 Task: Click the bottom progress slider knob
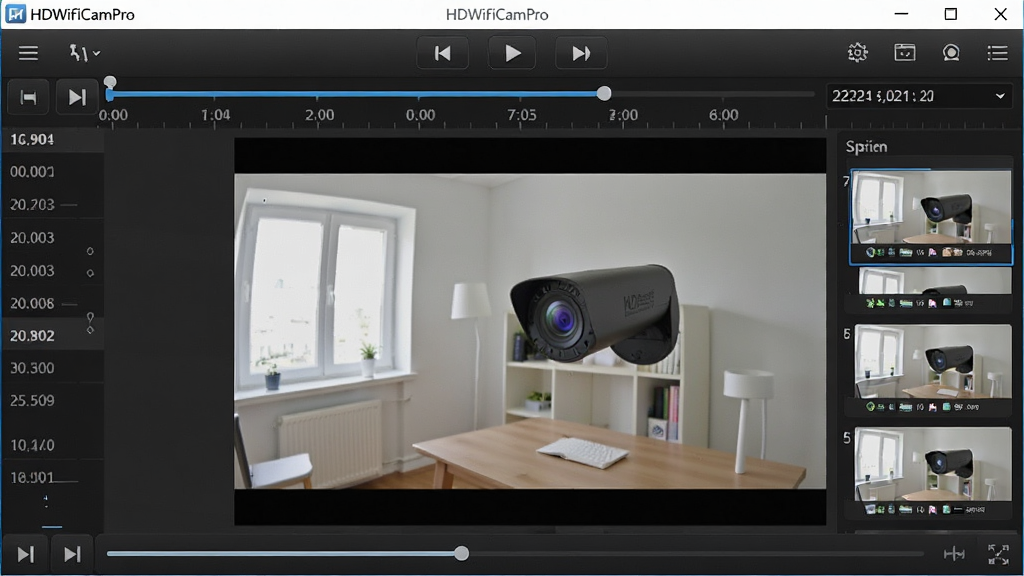pyautogui.click(x=462, y=554)
